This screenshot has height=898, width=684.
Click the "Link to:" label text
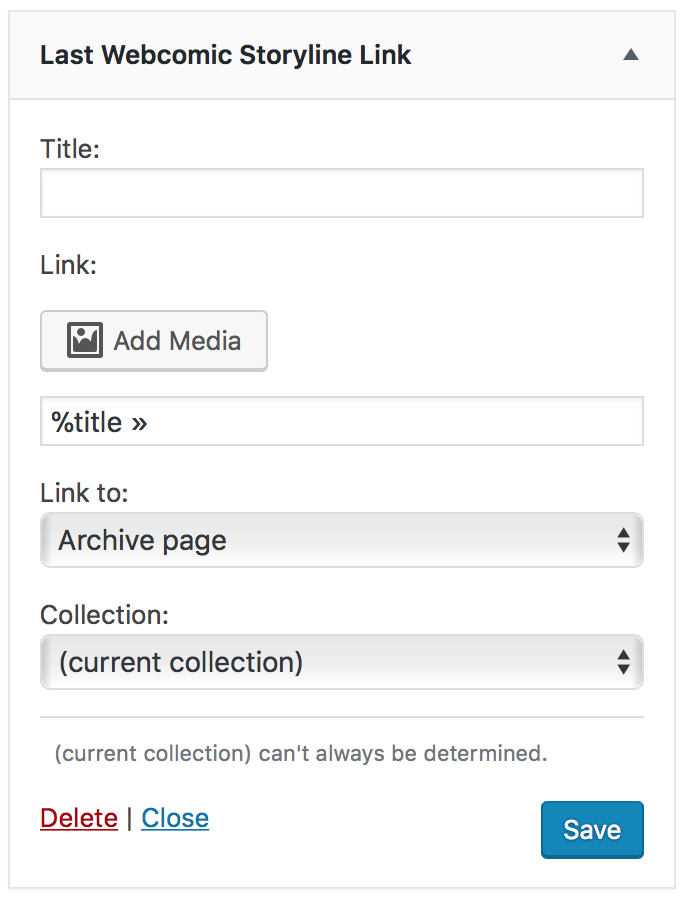click(84, 493)
